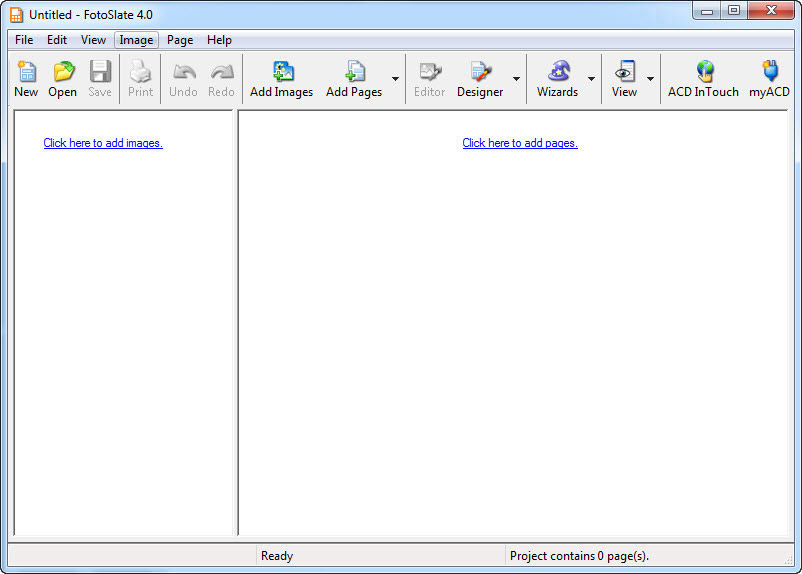Click the Redo arrow icon

[221, 72]
